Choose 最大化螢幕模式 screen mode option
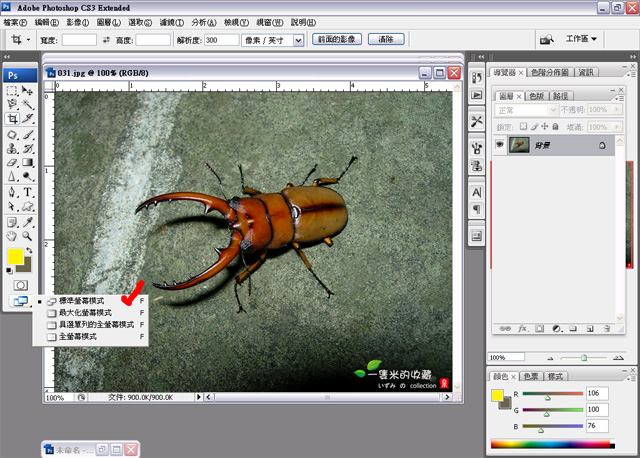Image resolution: width=640 pixels, height=458 pixels. click(x=85, y=313)
